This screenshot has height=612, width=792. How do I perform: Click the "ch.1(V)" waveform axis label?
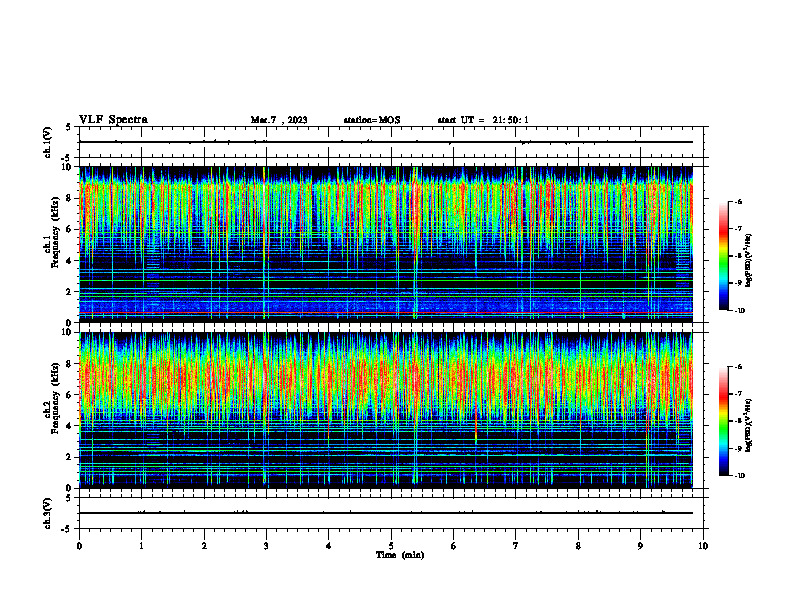(x=48, y=142)
